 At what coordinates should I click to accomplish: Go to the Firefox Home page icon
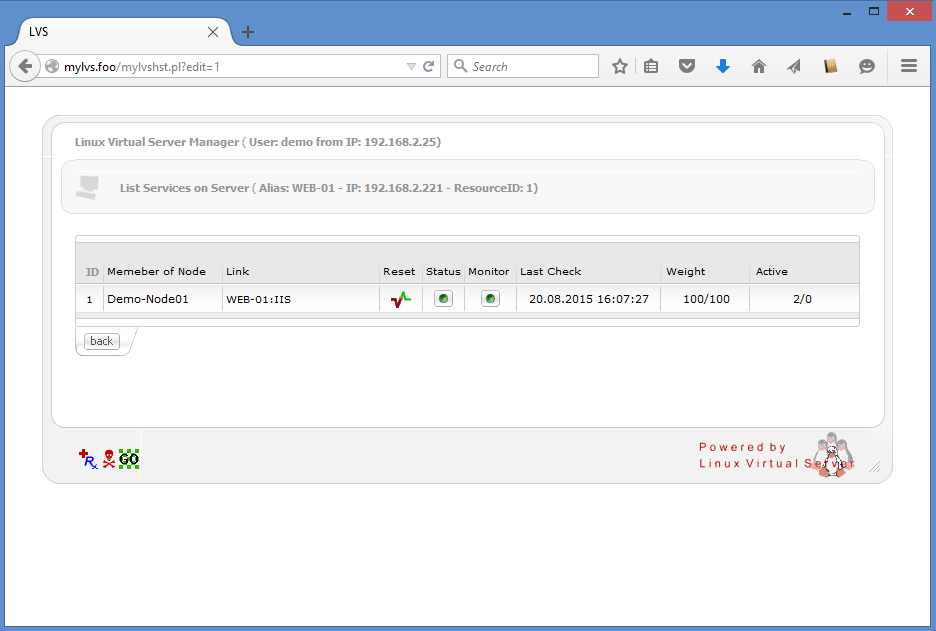coord(759,67)
